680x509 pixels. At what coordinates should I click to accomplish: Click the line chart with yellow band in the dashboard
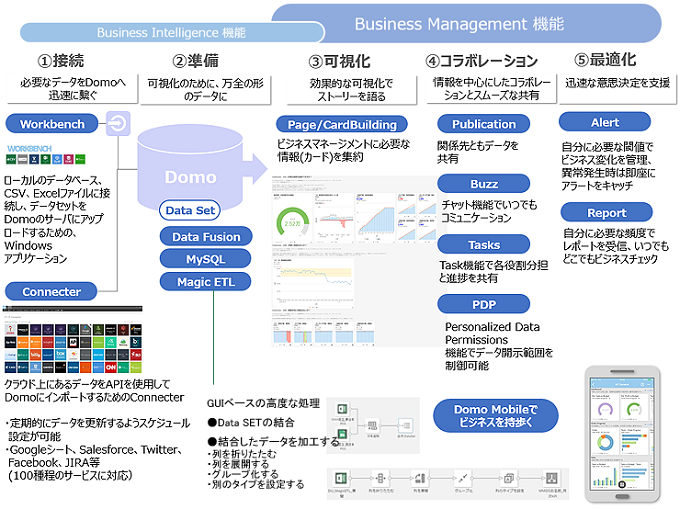(313, 284)
